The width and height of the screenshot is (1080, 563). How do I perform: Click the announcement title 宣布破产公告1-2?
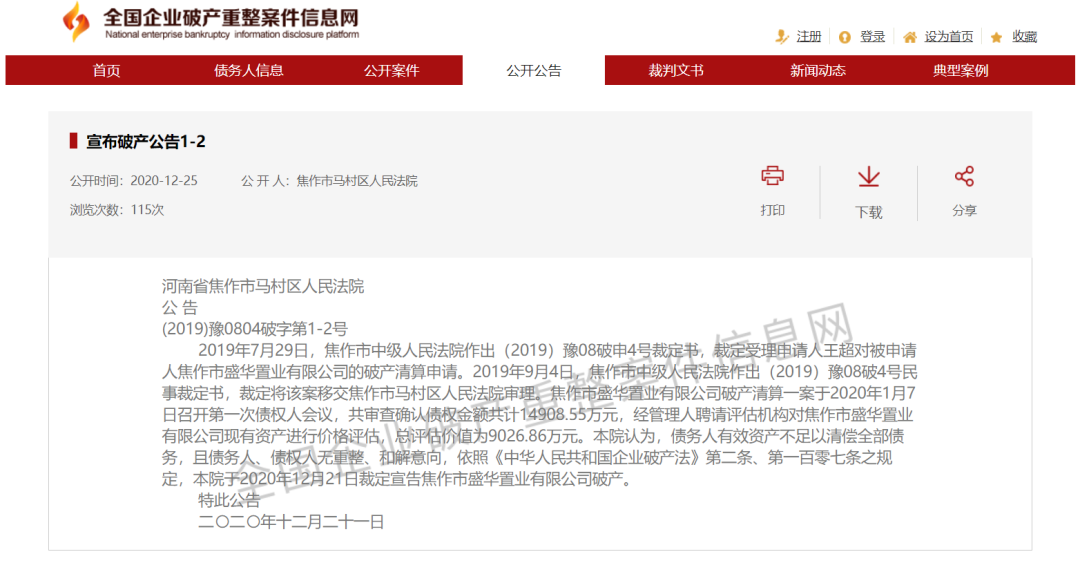[146, 142]
